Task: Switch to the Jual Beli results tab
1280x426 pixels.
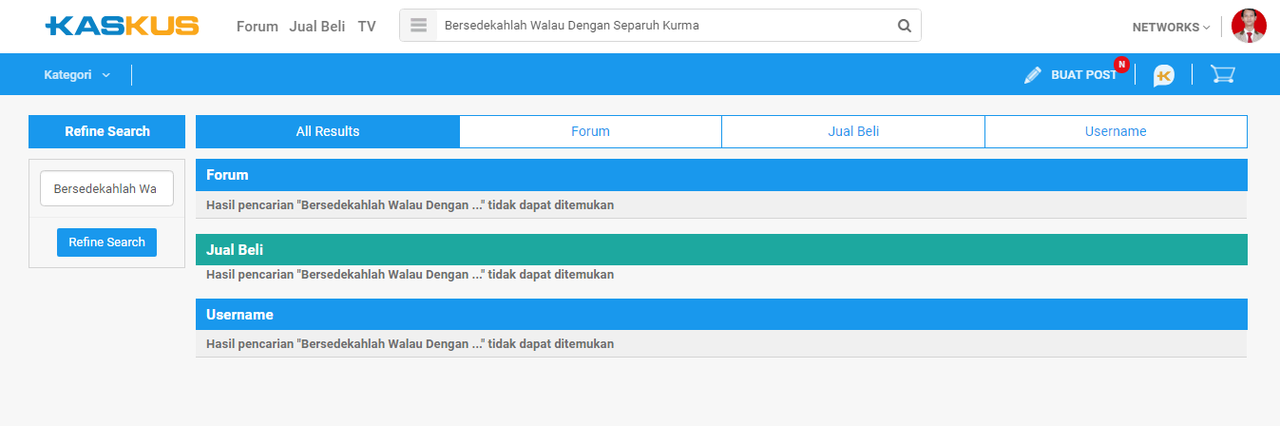Action: [854, 131]
